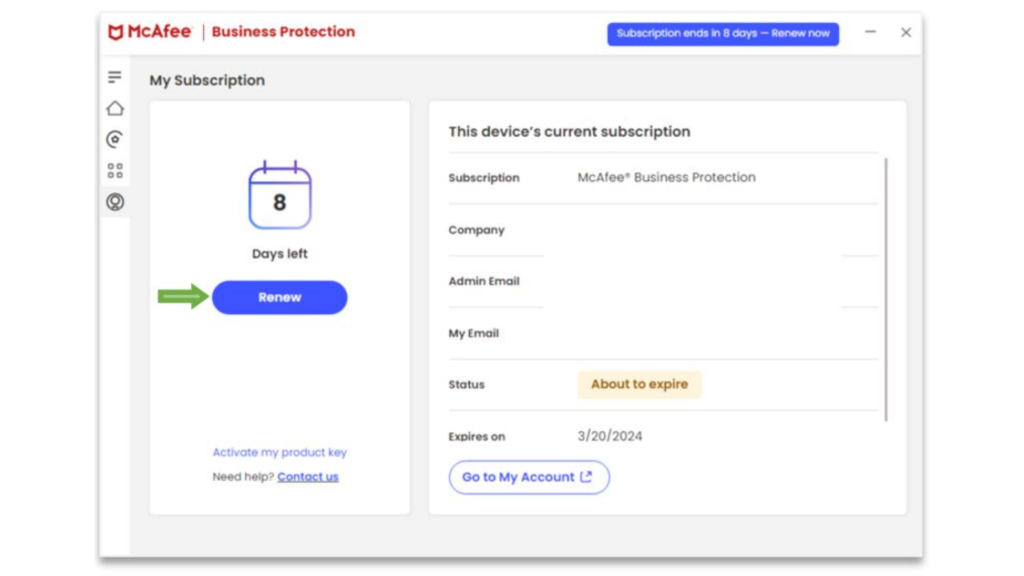Image resolution: width=1024 pixels, height=576 pixels.
Task: Select the account icon in the sidebar
Action: [x=115, y=202]
